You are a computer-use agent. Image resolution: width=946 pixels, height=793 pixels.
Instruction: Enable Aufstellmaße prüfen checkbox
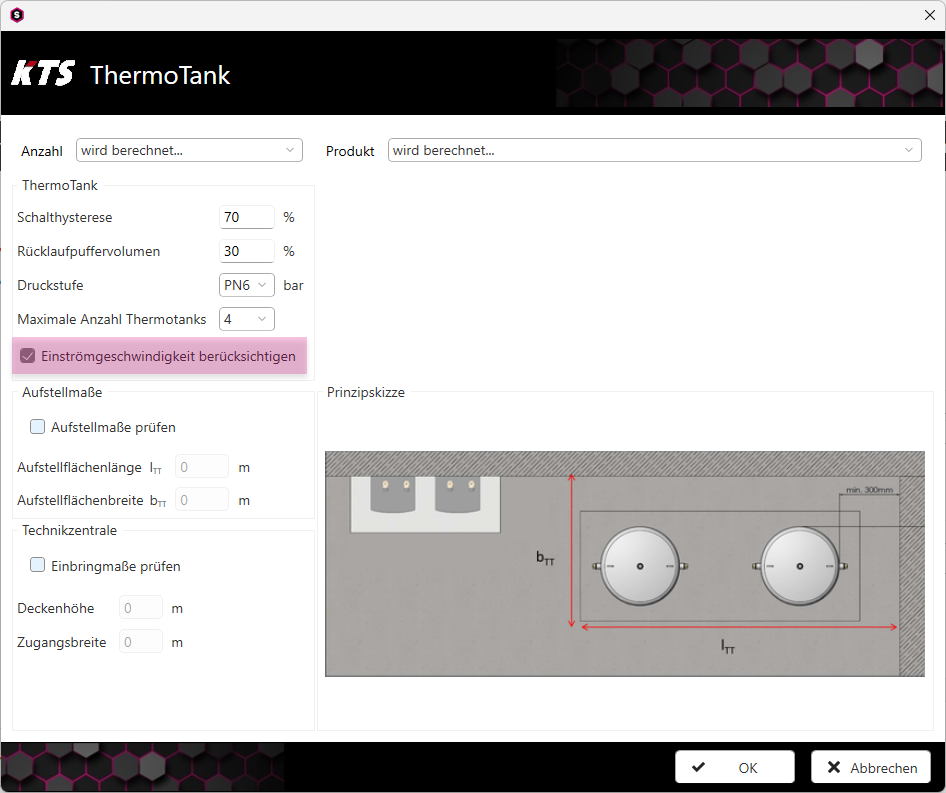click(x=37, y=427)
